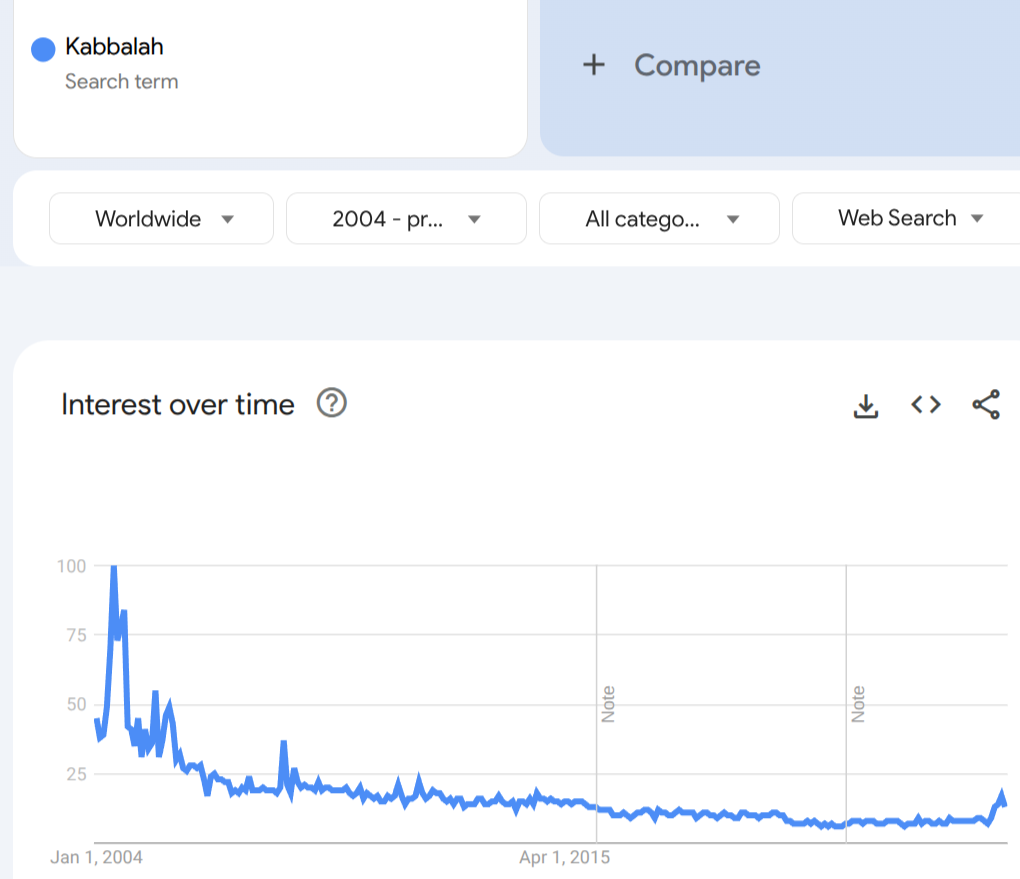This screenshot has width=1020, height=879.
Task: Share the Interest over time chart
Action: tap(986, 404)
